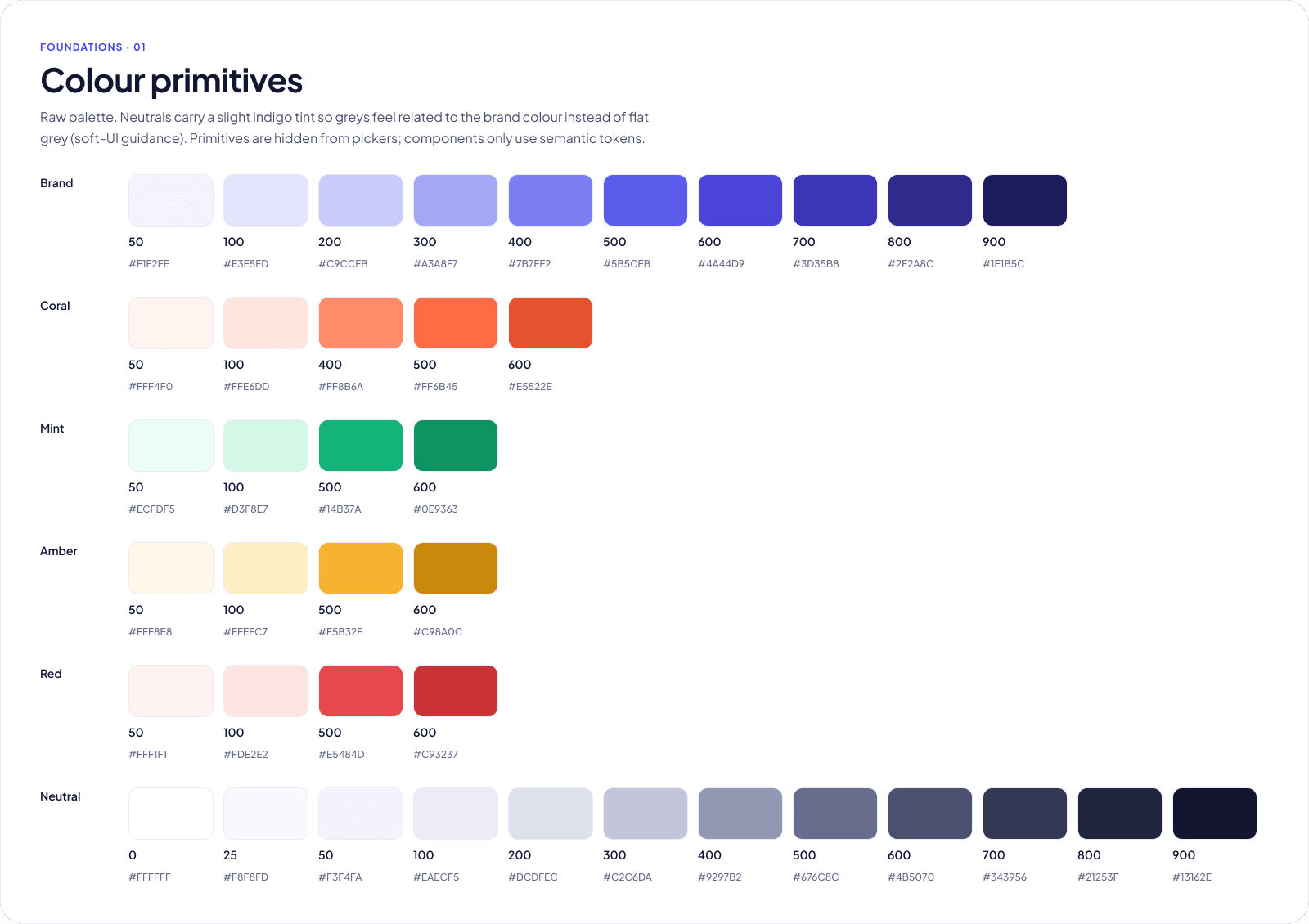This screenshot has width=1309, height=924.
Task: Select the hex code #14B37A
Action: [x=340, y=509]
